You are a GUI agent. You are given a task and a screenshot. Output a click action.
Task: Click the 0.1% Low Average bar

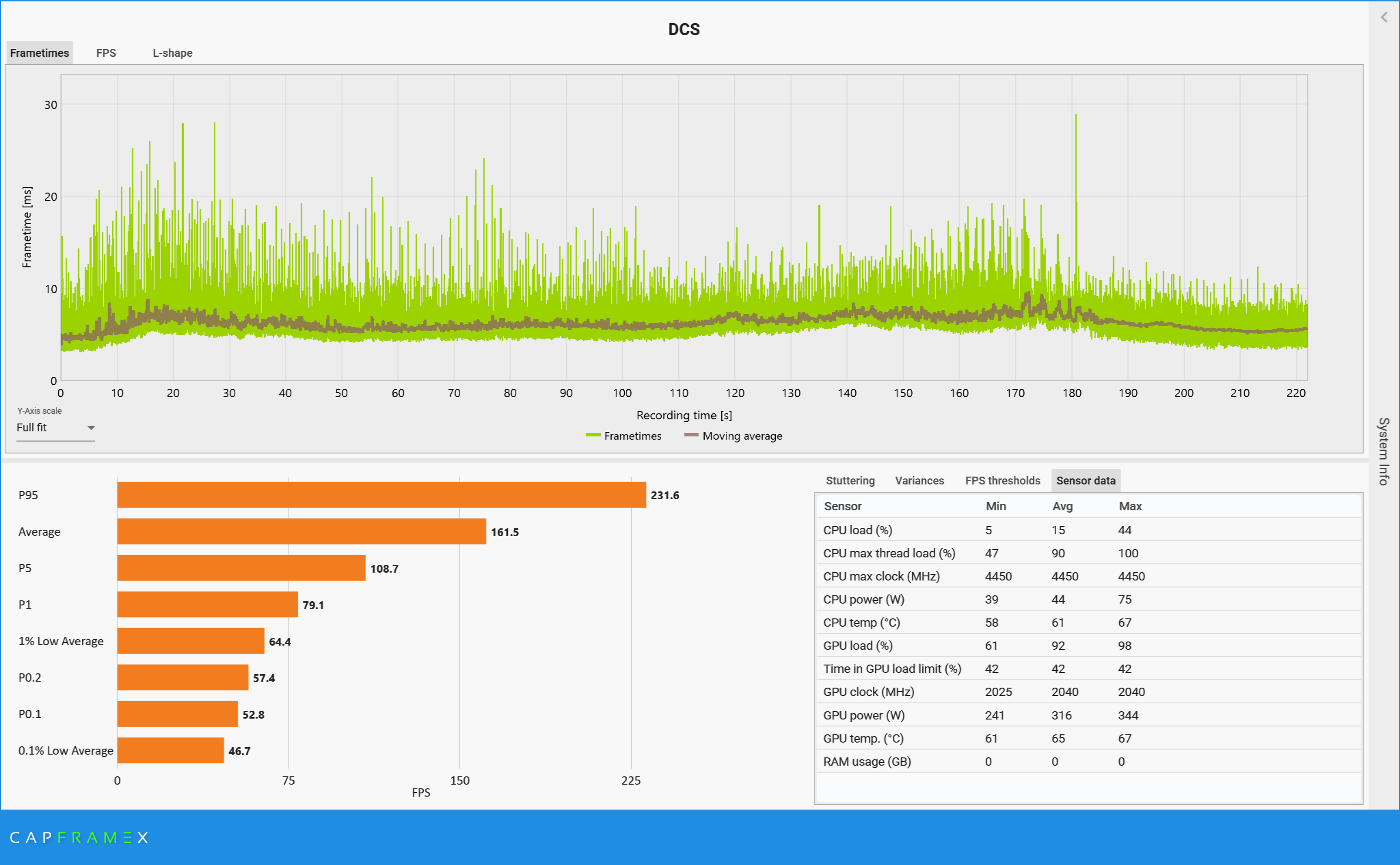tap(170, 750)
